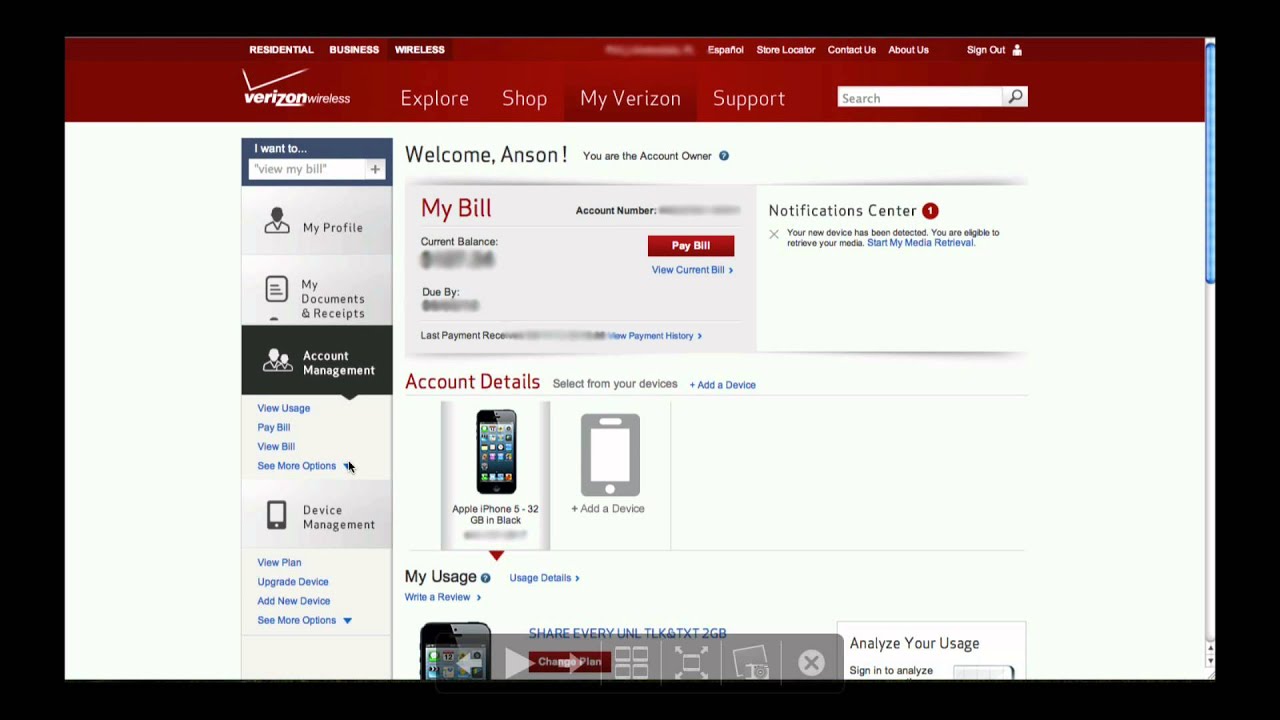Switch to the Business tab

tap(354, 50)
